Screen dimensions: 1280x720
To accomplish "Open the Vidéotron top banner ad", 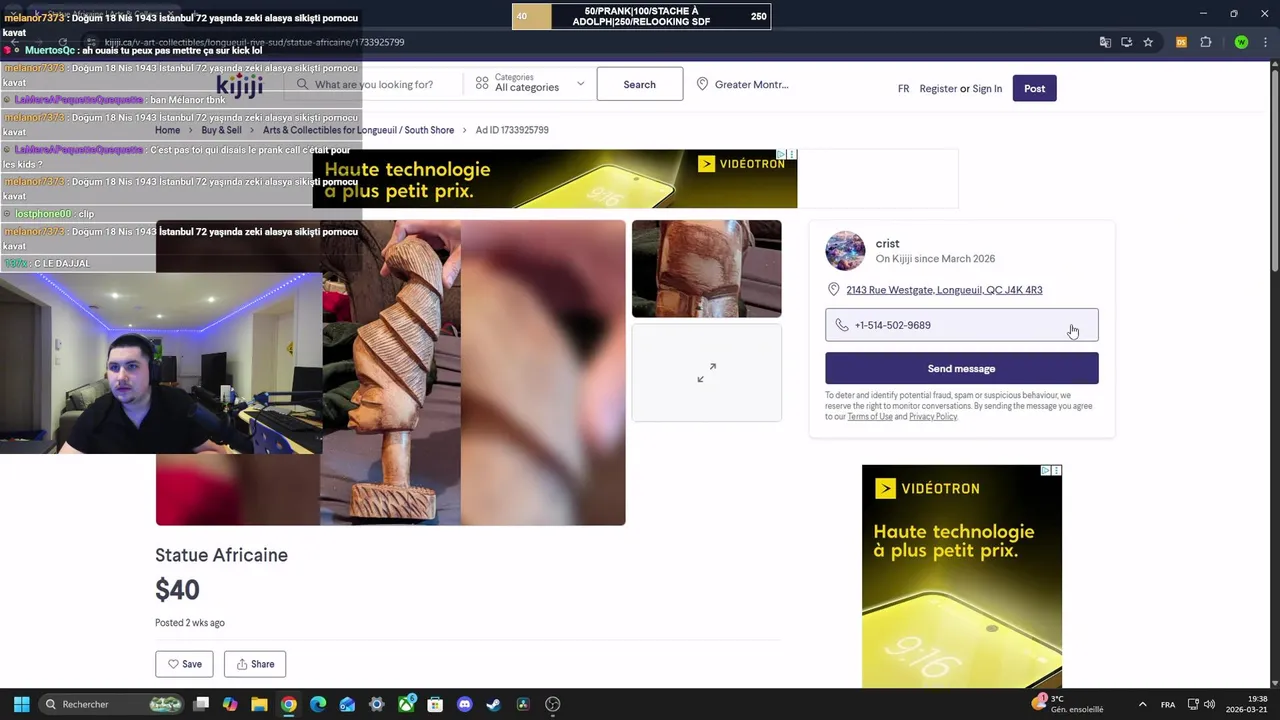I will 555,179.
